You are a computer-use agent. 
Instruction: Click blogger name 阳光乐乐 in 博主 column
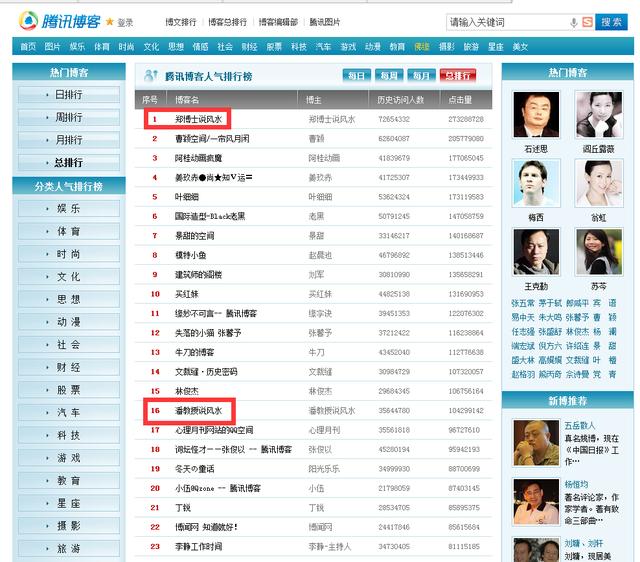pyautogui.click(x=324, y=469)
